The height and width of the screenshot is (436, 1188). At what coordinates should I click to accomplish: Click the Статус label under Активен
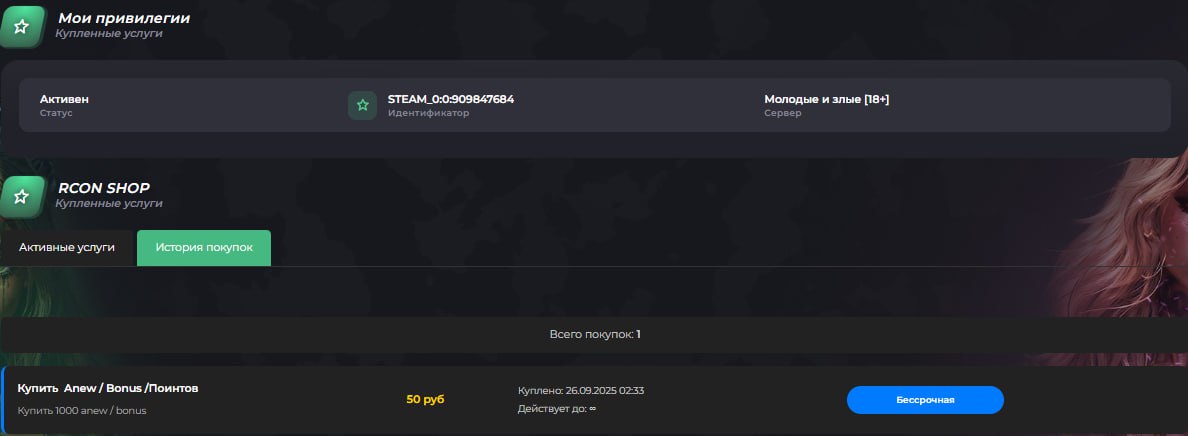(x=56, y=113)
